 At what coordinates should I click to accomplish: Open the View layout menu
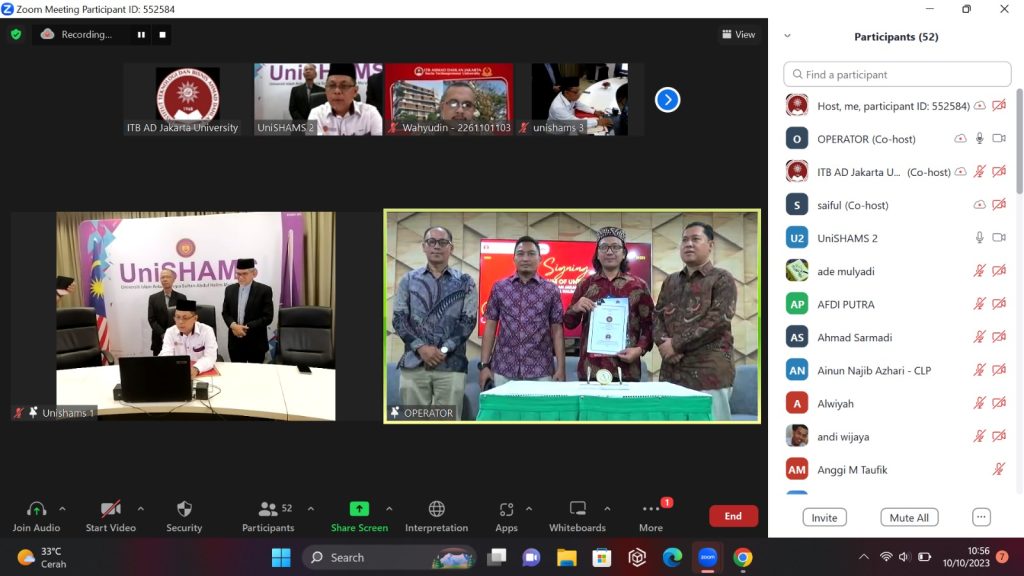coord(739,35)
